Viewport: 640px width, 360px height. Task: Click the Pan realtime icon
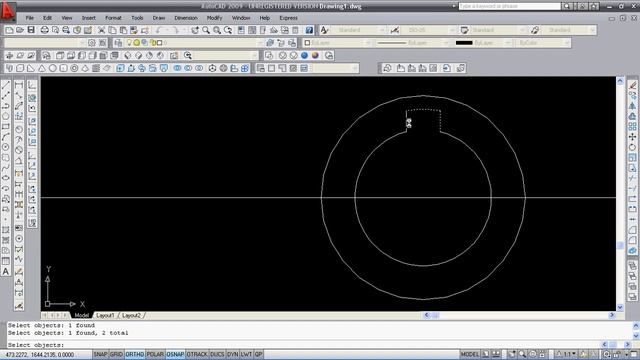coord(195,30)
